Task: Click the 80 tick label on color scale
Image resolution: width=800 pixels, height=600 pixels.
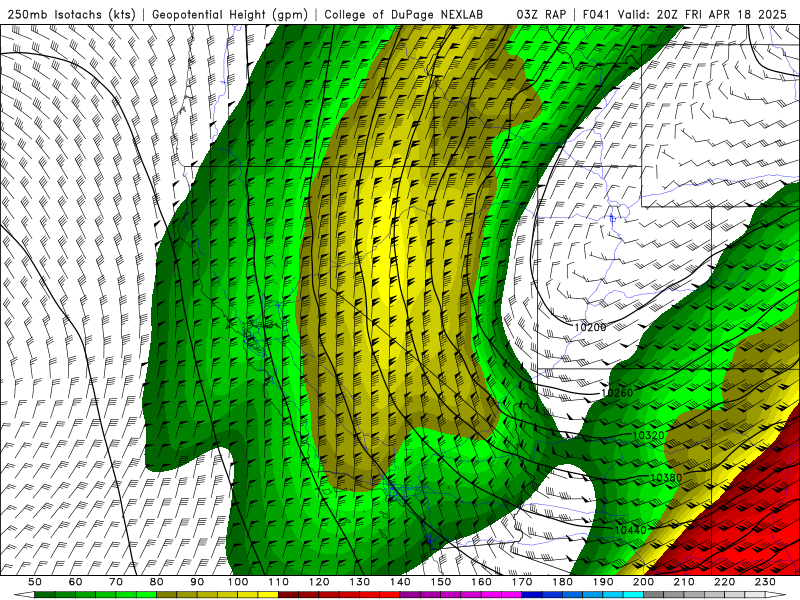Action: pyautogui.click(x=157, y=582)
